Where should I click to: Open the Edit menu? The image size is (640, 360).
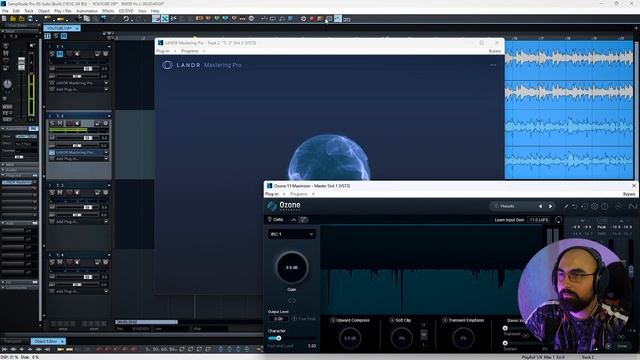point(16,11)
